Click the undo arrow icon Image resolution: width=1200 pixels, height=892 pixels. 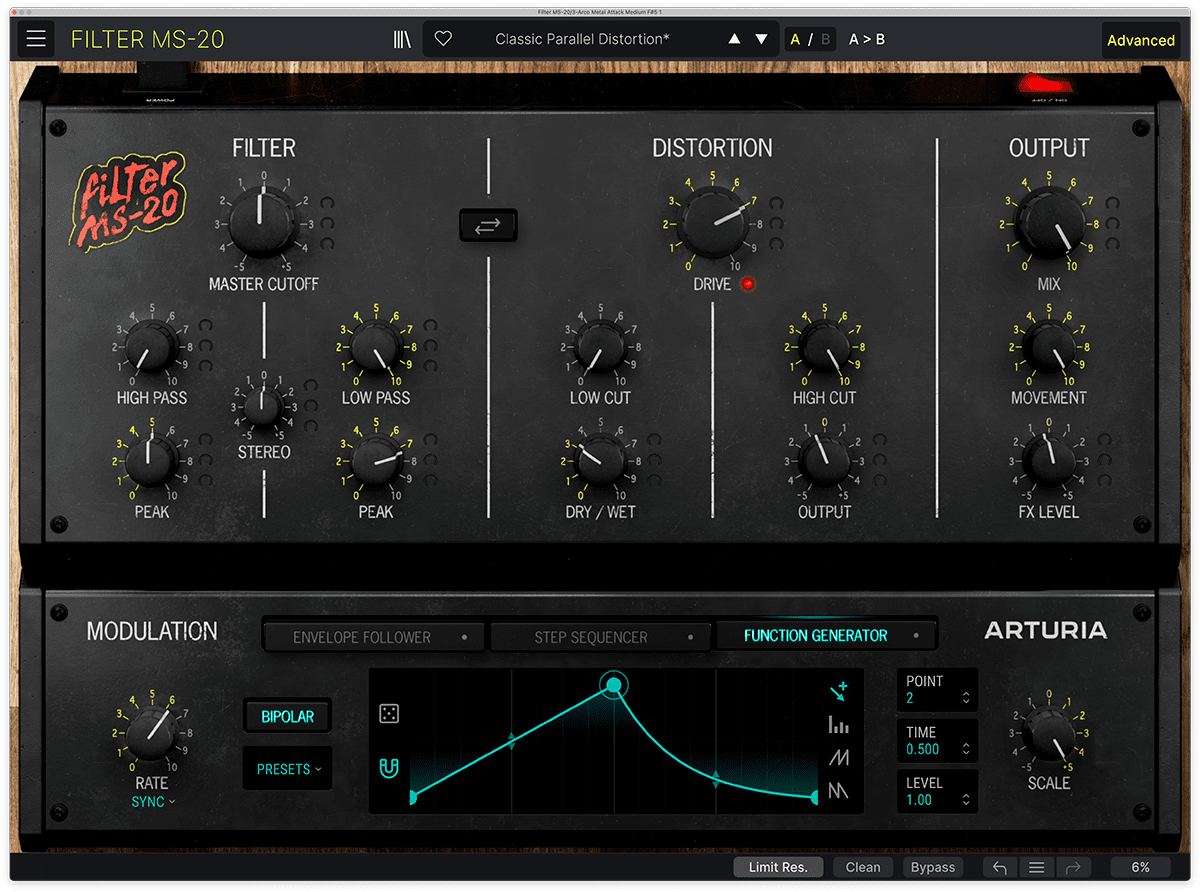coord(1000,867)
